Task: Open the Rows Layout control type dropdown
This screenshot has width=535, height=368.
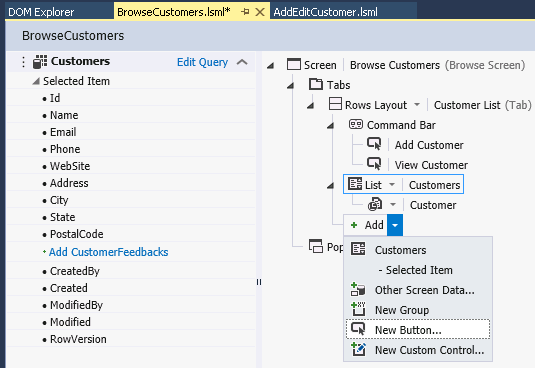Action: [x=417, y=104]
